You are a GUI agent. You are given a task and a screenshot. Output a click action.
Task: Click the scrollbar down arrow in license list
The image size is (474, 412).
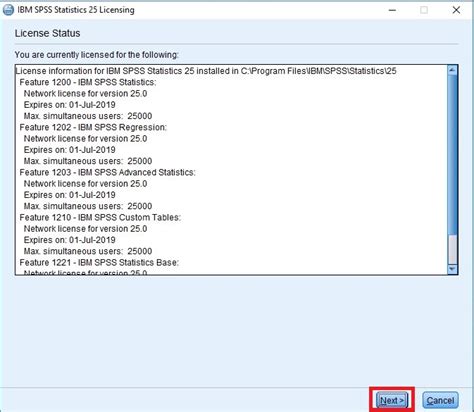[x=452, y=269]
